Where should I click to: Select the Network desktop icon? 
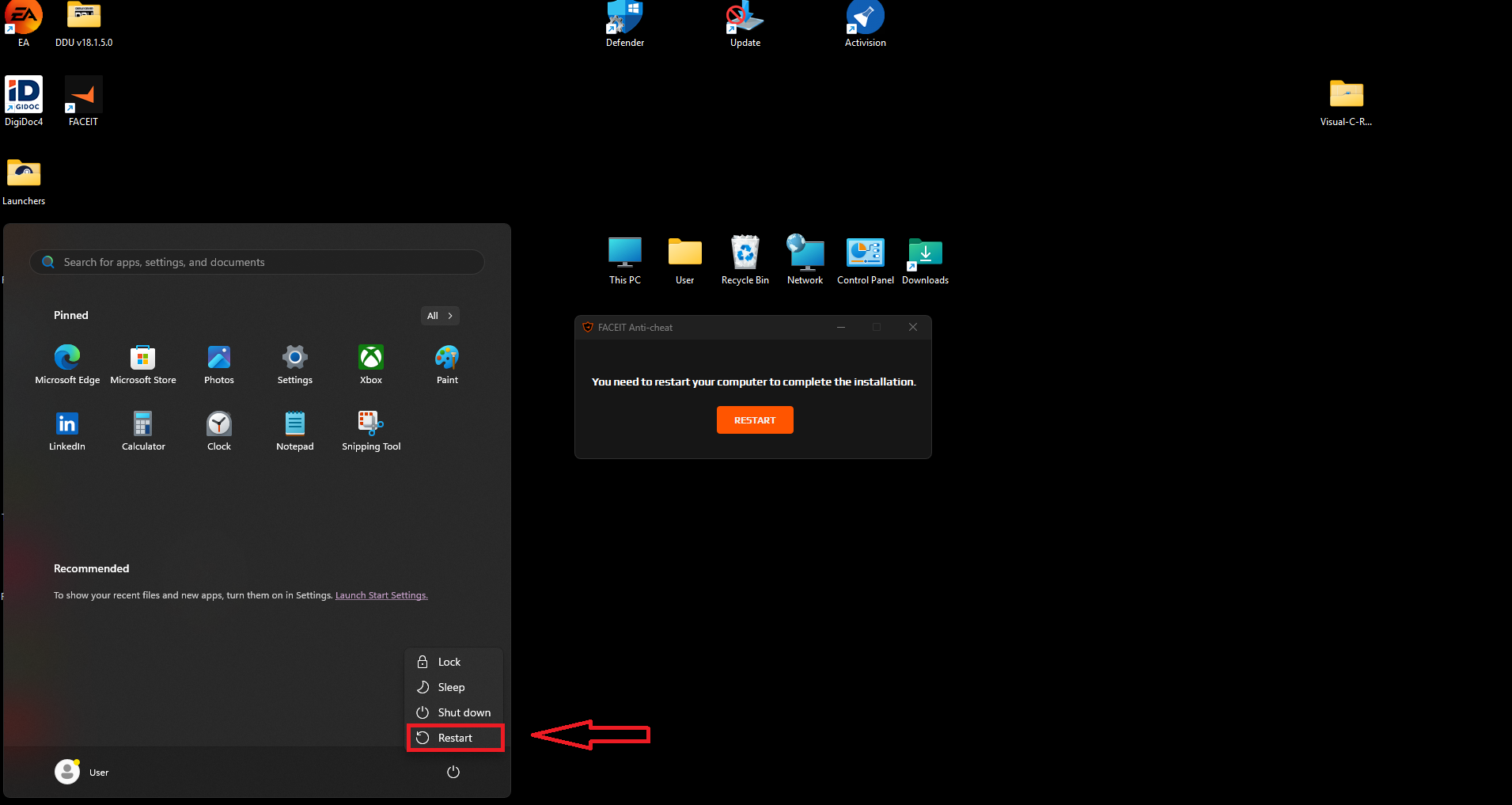[805, 260]
